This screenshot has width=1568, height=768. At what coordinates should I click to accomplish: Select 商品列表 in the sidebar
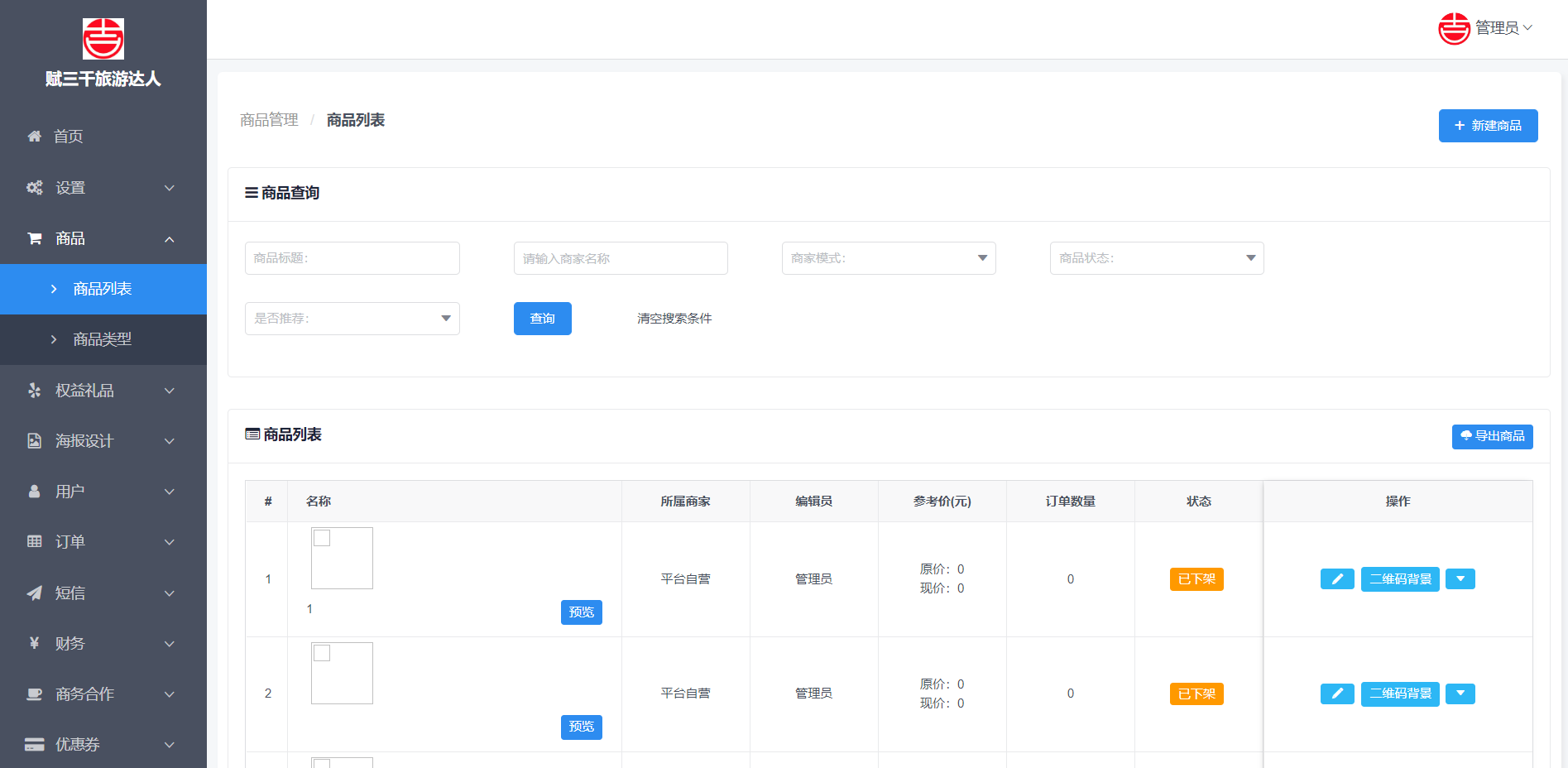pos(103,289)
